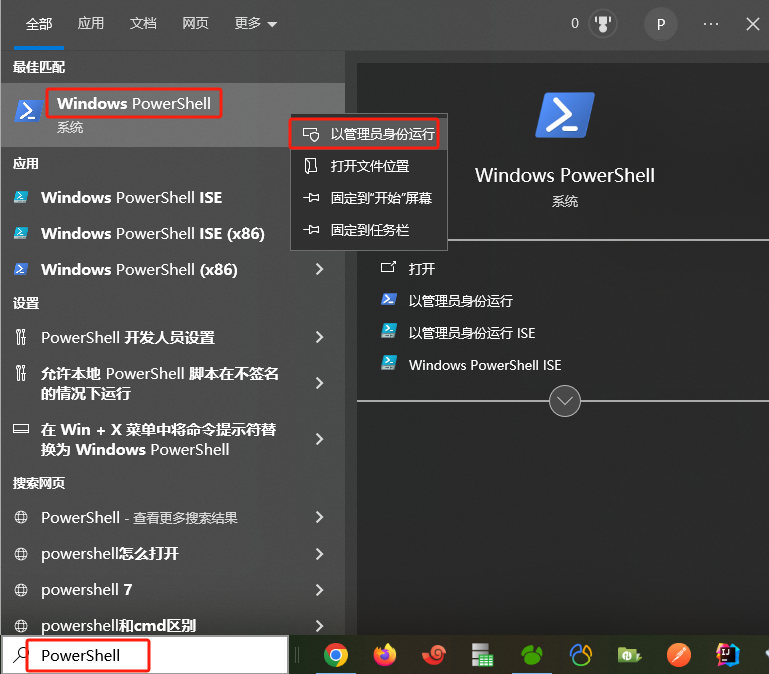
Task: Click the Windows PowerShell (x86) result icon
Action: pos(21,269)
